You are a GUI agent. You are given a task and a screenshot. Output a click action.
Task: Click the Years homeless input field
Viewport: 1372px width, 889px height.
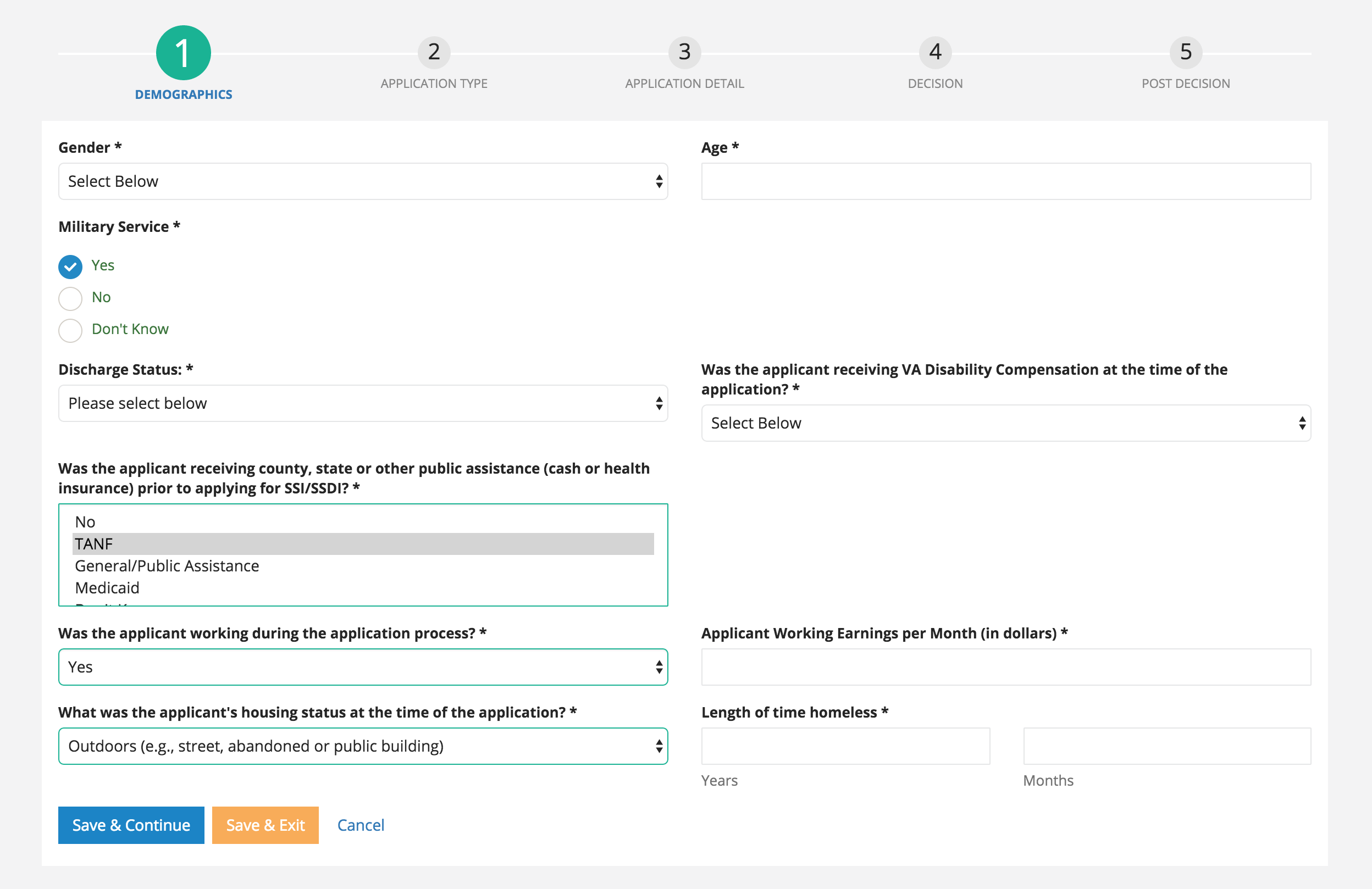(x=845, y=746)
